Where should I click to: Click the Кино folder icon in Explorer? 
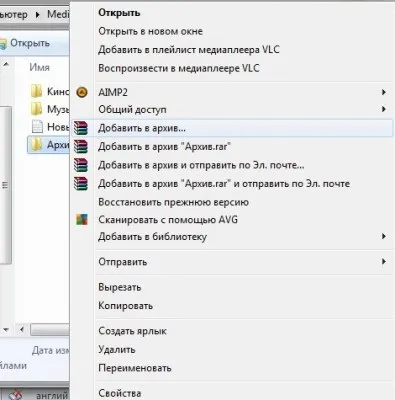tap(36, 91)
